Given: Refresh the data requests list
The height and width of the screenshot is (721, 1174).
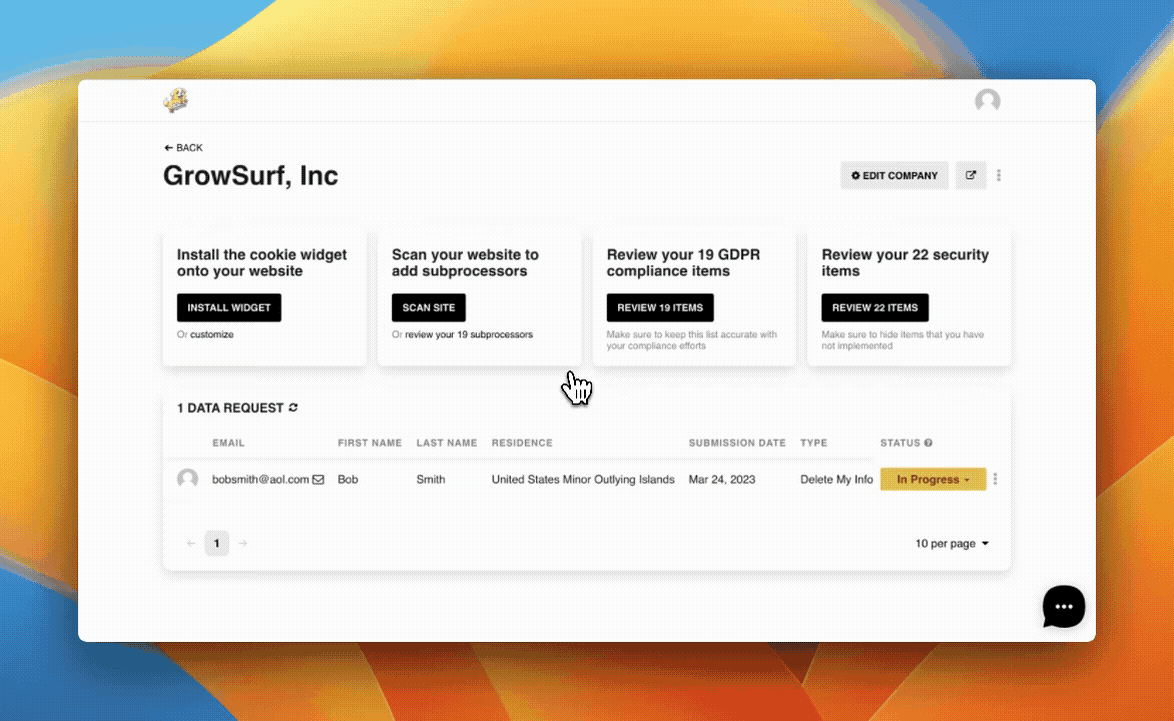Looking at the screenshot, I should click(x=293, y=408).
